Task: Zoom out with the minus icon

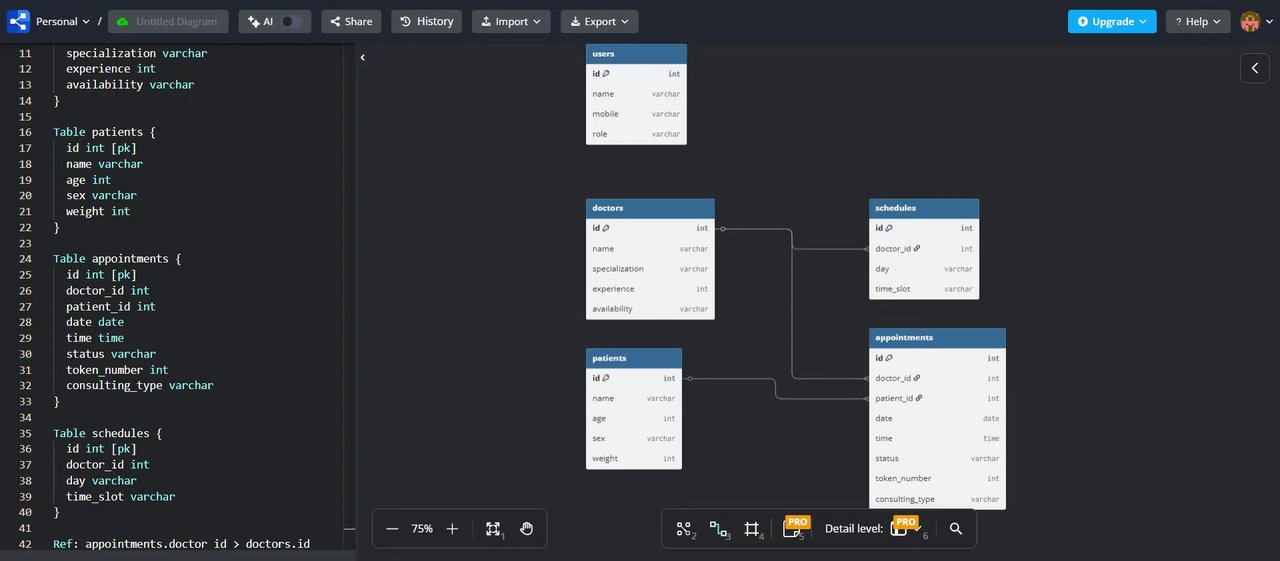Action: (392, 529)
